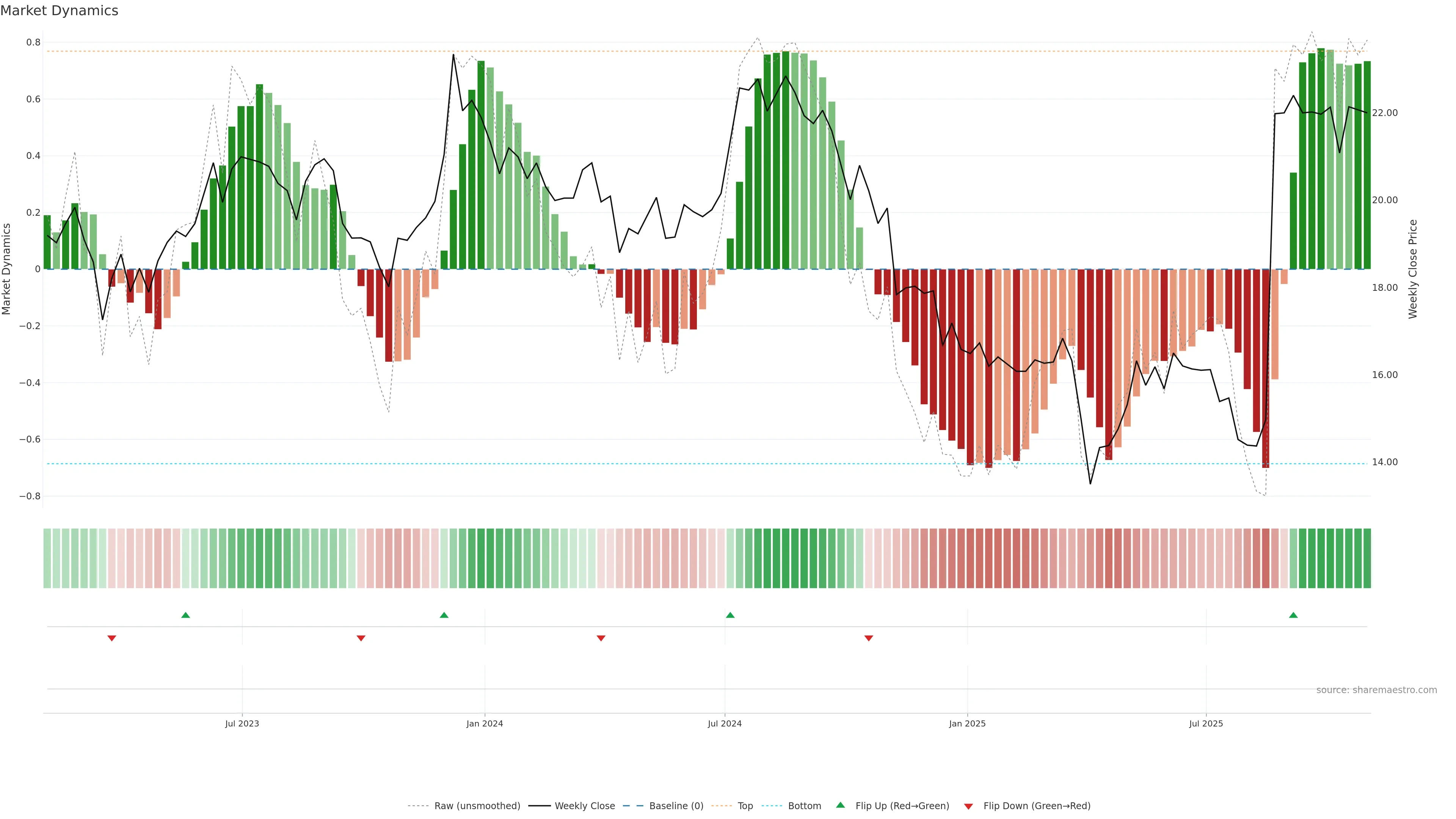Click the flip-up triangle near Jul 2024
This screenshot has height=819, width=1456.
(730, 615)
